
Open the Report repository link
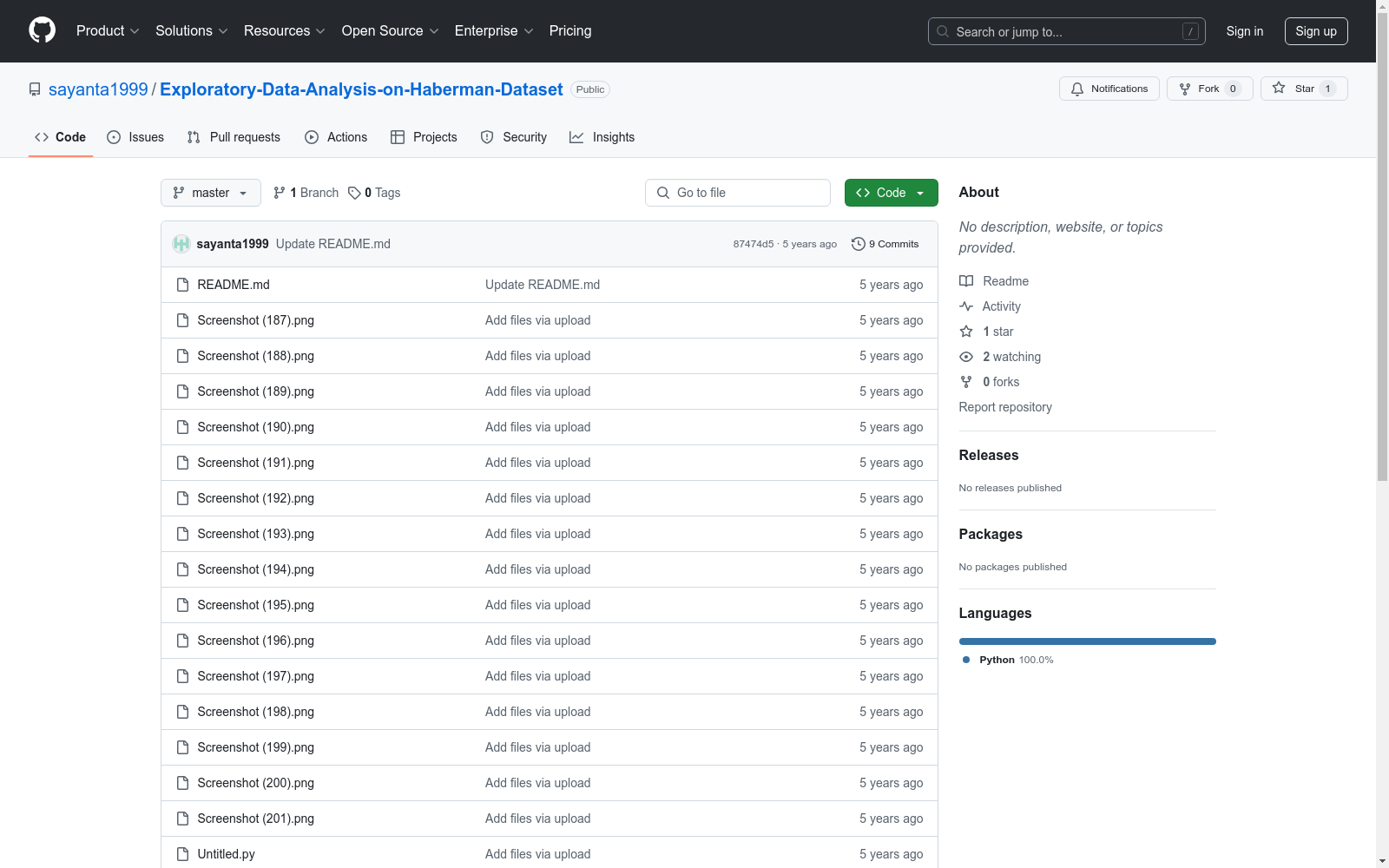1005,407
